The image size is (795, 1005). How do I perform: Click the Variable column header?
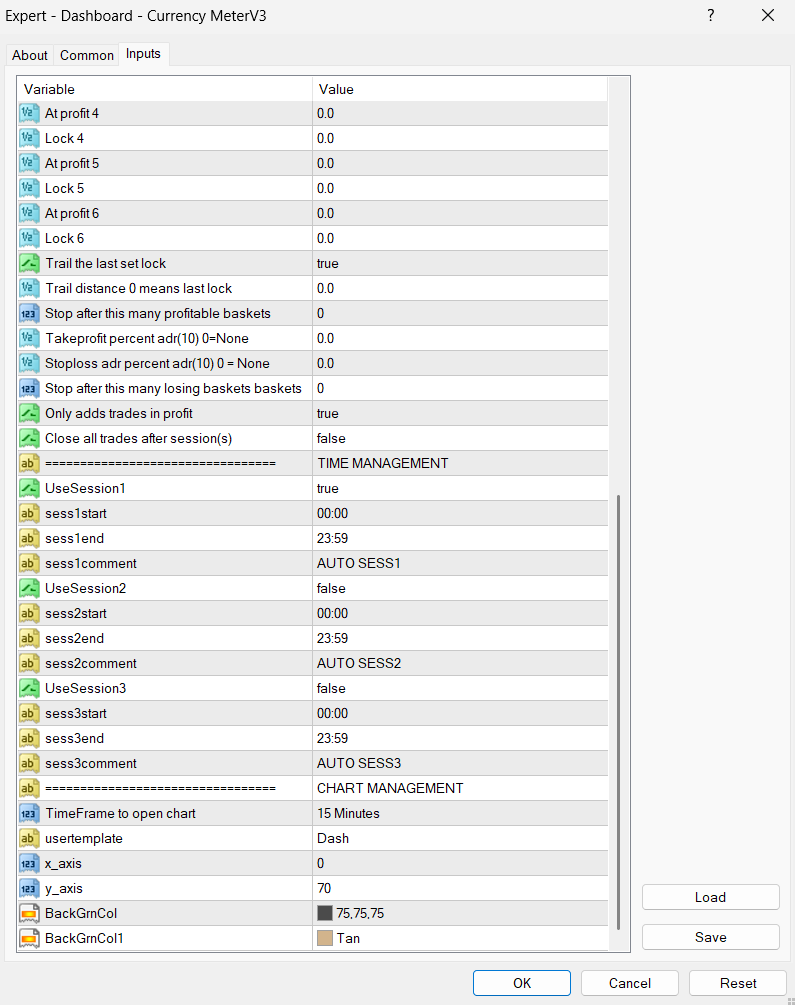click(x=165, y=89)
